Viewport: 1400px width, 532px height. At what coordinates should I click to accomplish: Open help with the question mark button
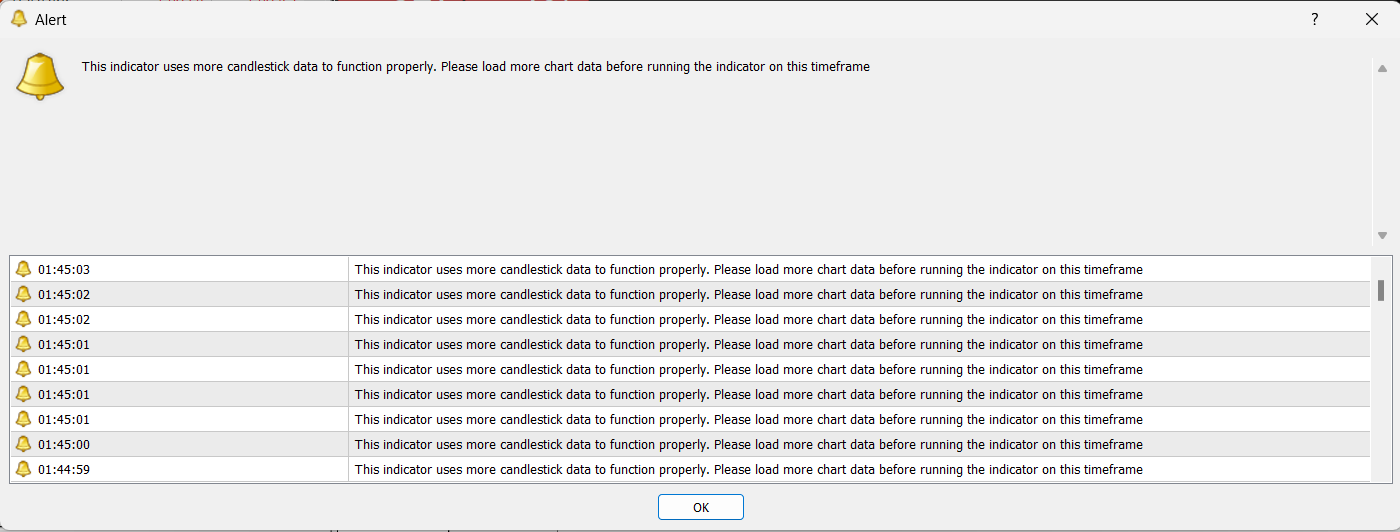tap(1315, 19)
